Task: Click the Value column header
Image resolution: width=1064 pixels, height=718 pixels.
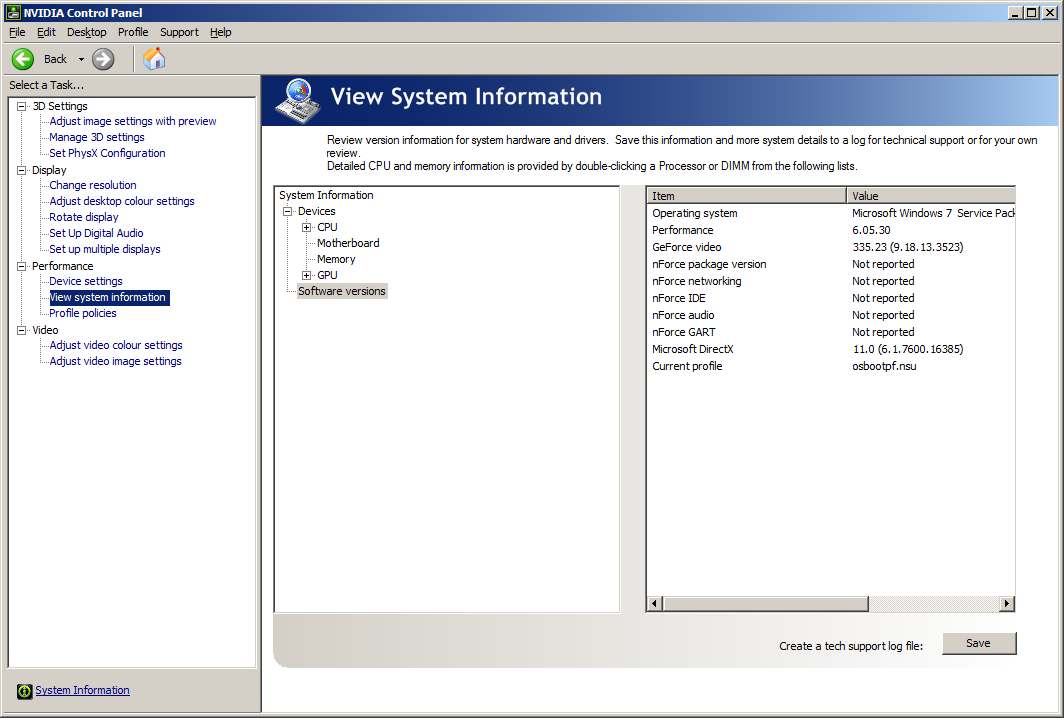Action: [x=930, y=195]
